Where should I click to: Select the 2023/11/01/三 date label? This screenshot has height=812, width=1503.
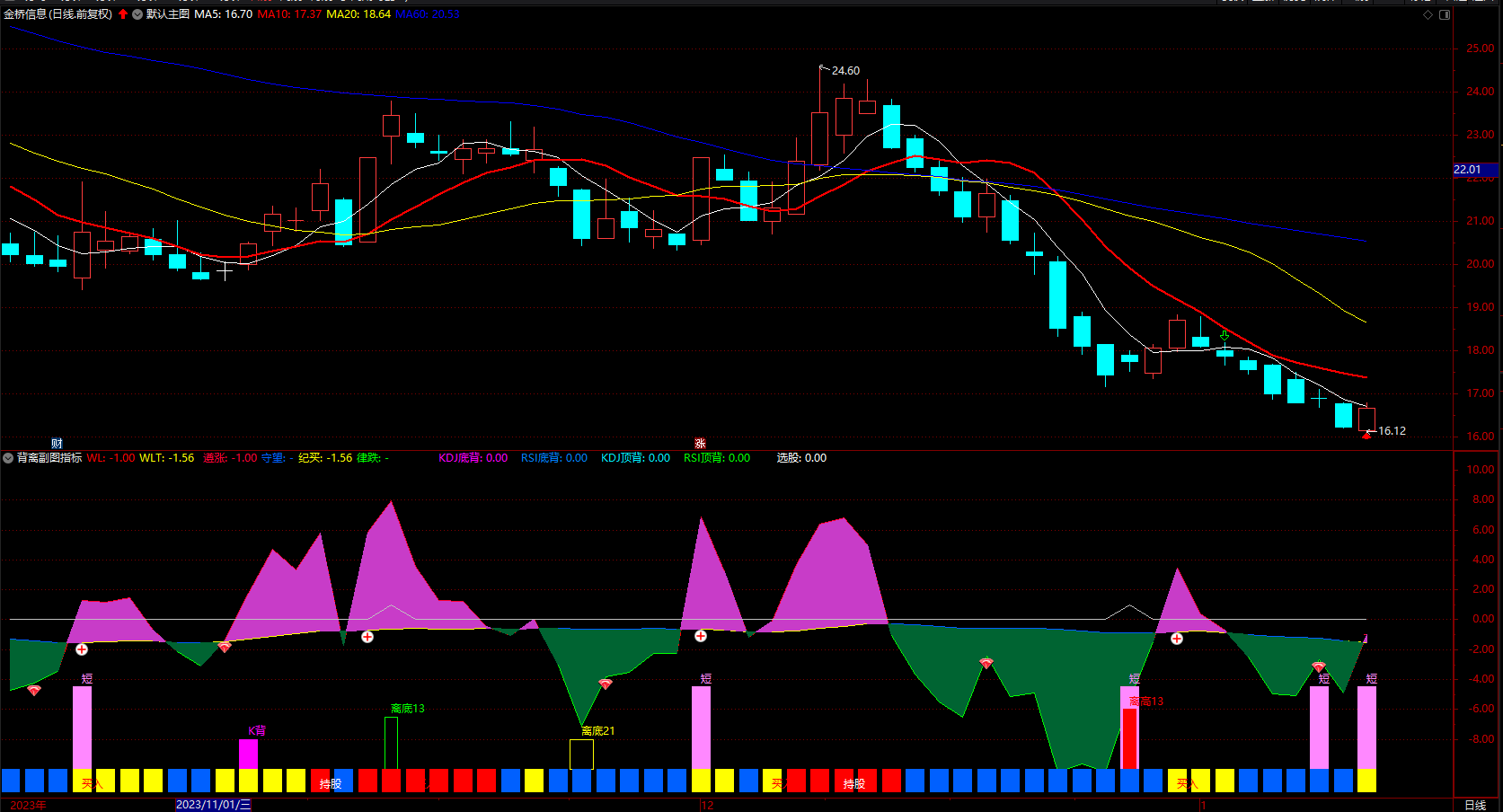click(213, 805)
